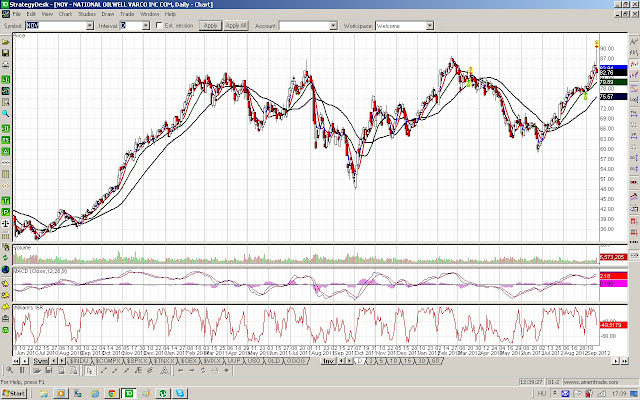Image resolution: width=640 pixels, height=400 pixels.
Task: Expand the Workspace dropdown arrow
Action: click(429, 25)
